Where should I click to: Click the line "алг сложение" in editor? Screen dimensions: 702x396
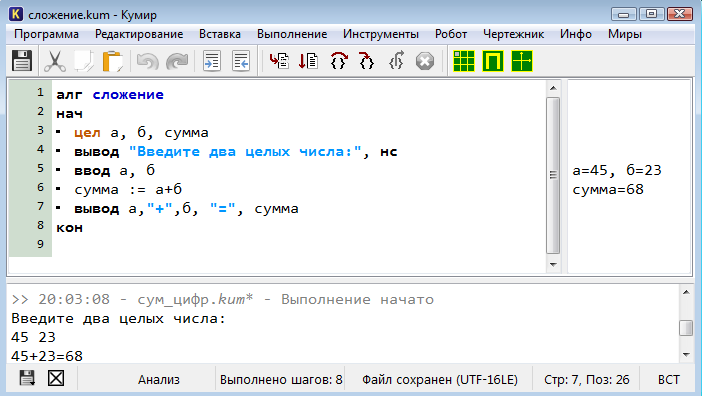(x=110, y=95)
